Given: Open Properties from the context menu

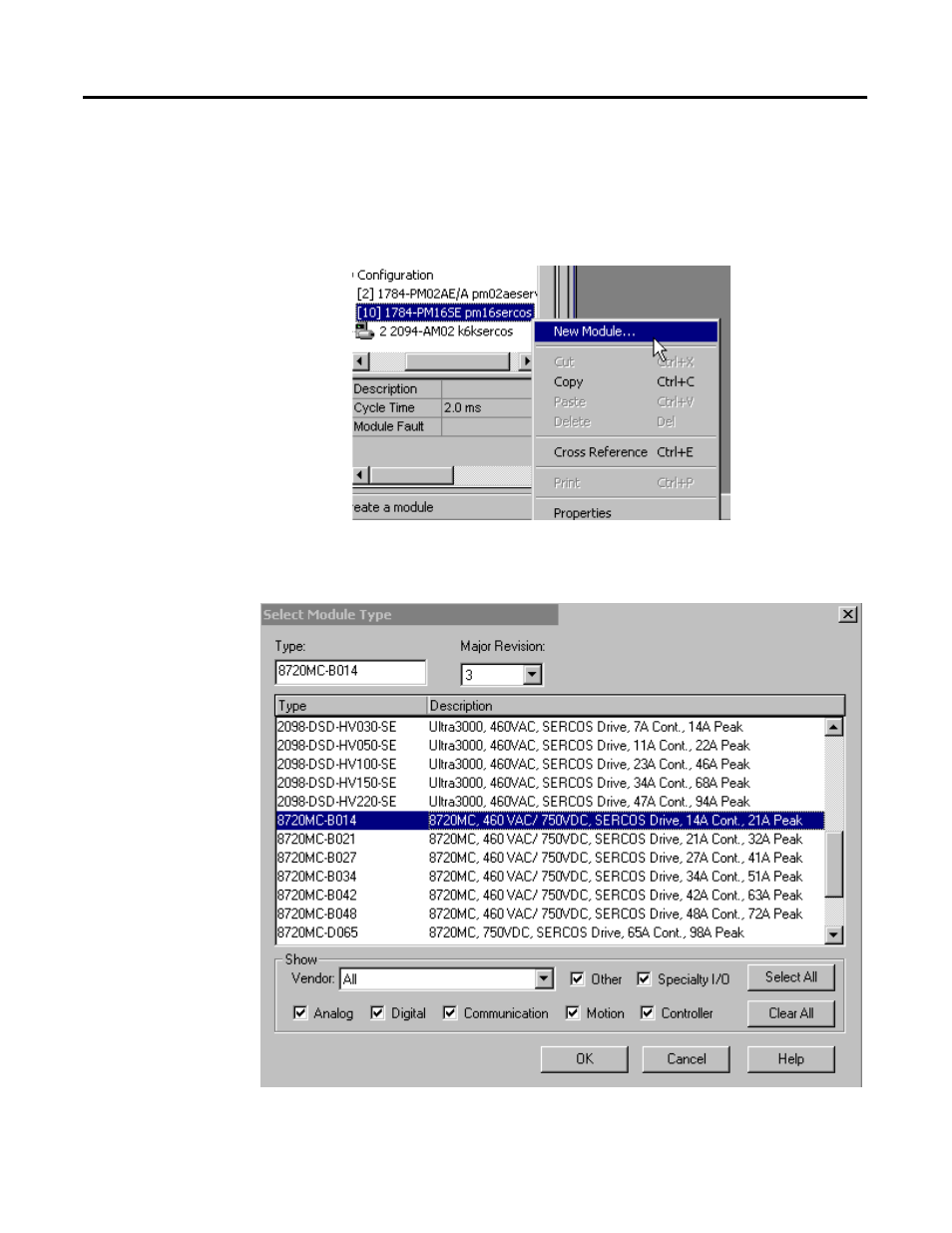Looking at the screenshot, I should coord(626,512).
